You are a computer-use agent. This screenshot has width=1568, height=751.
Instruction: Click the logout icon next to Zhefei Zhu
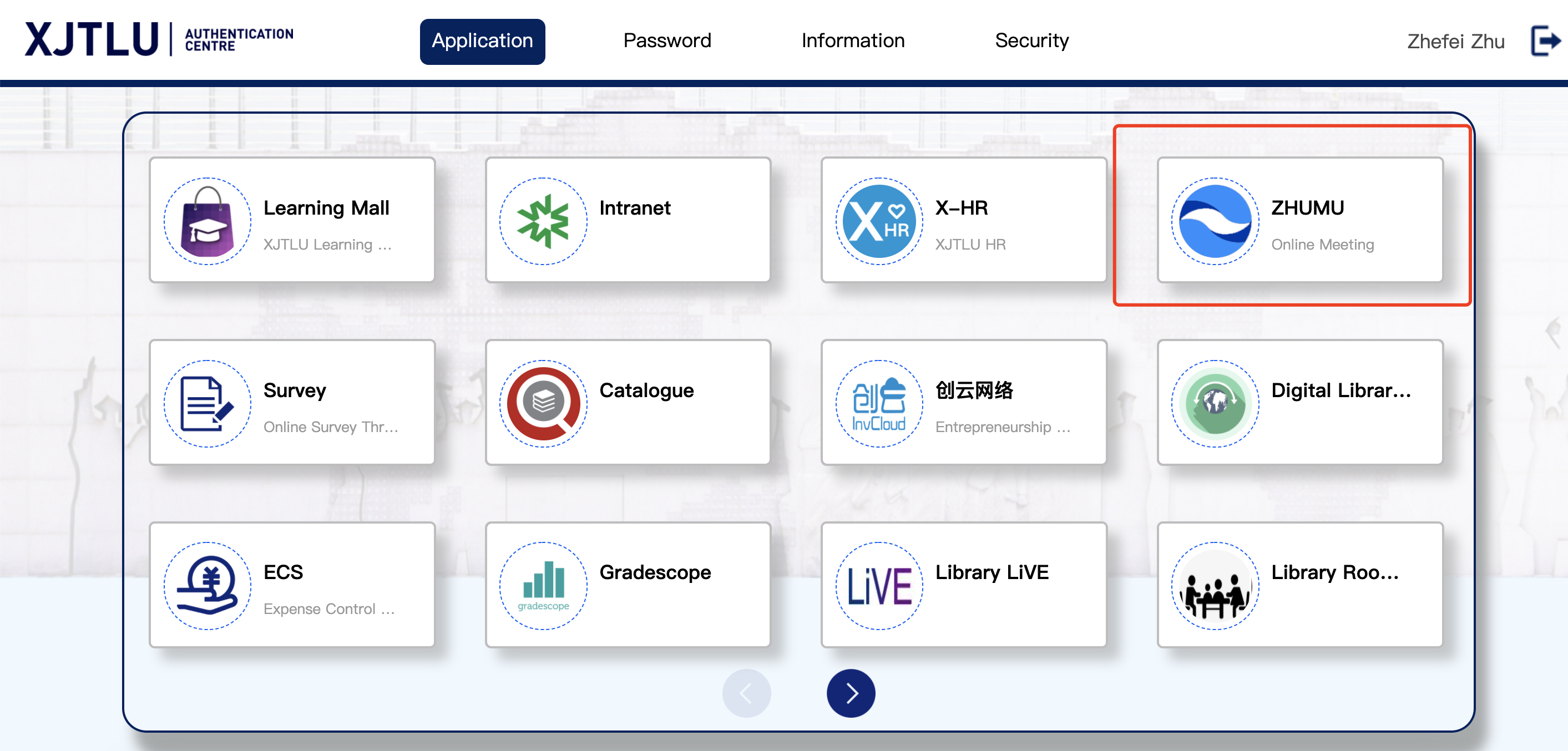click(x=1545, y=41)
